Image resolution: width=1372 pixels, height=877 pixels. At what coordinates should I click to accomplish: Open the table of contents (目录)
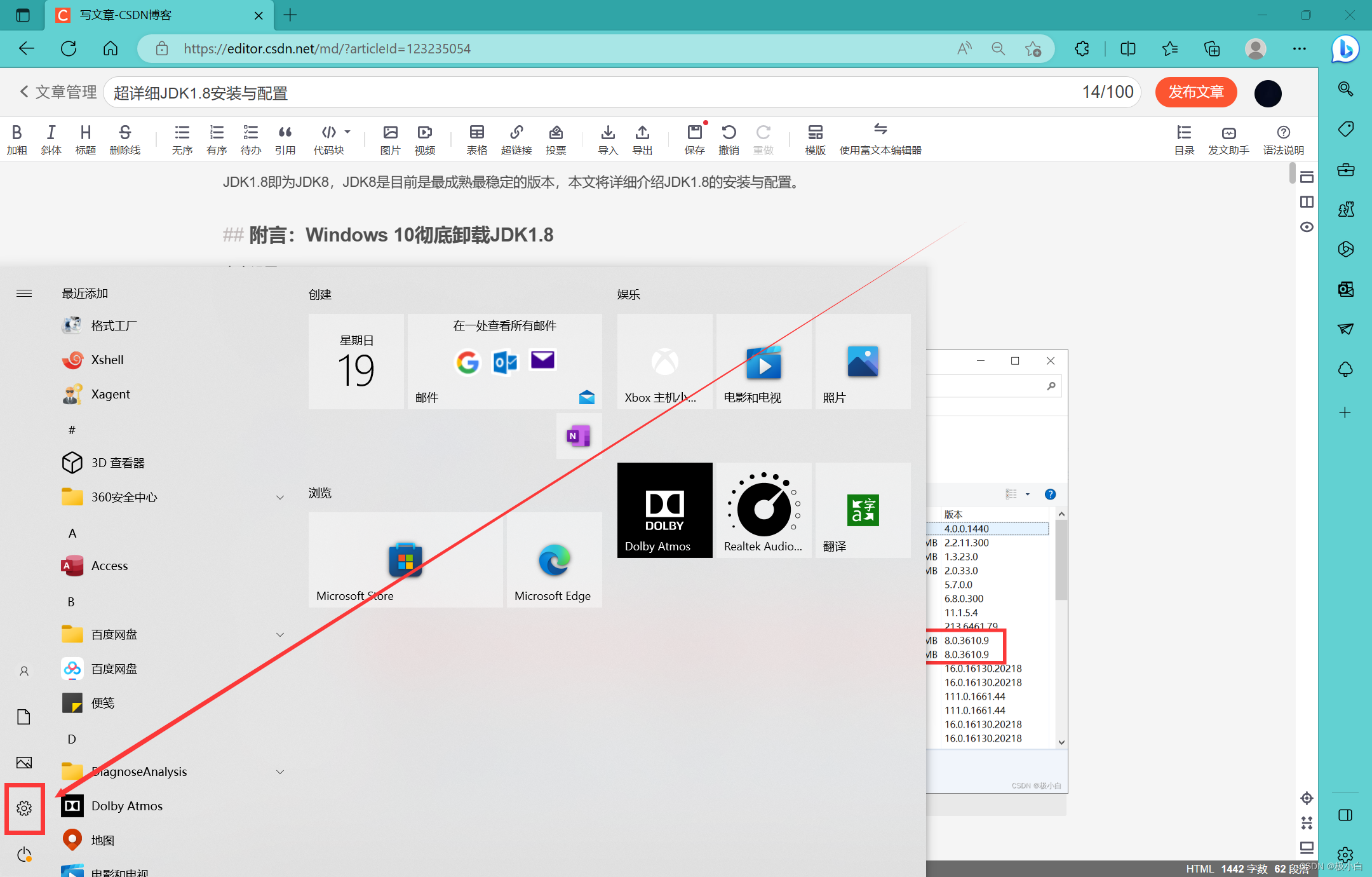(x=1184, y=140)
